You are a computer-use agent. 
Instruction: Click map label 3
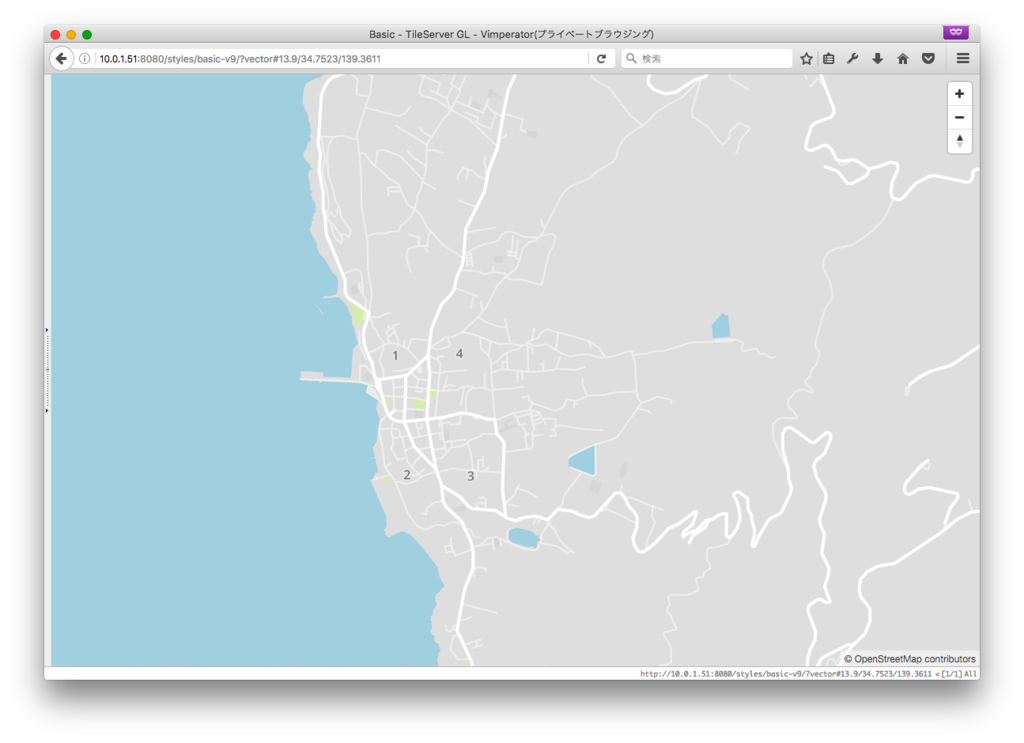[x=470, y=476]
